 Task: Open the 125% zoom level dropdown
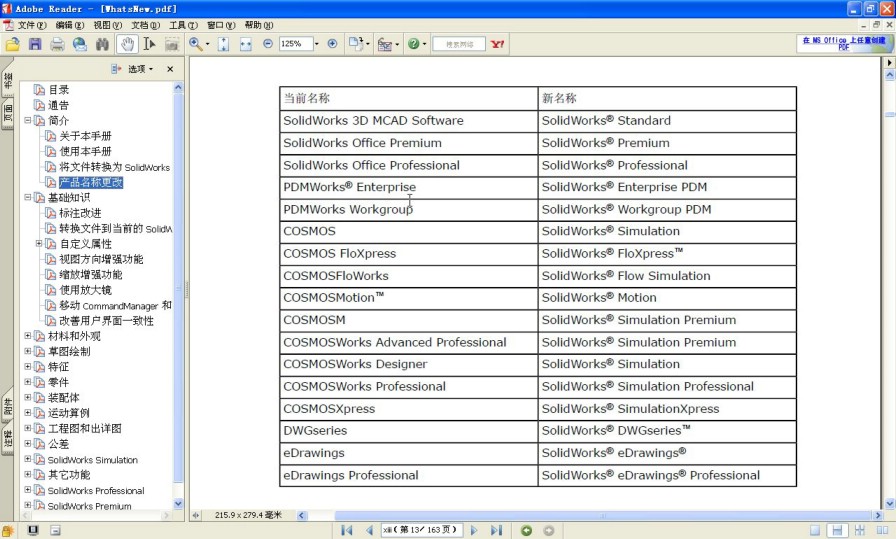tap(317, 44)
